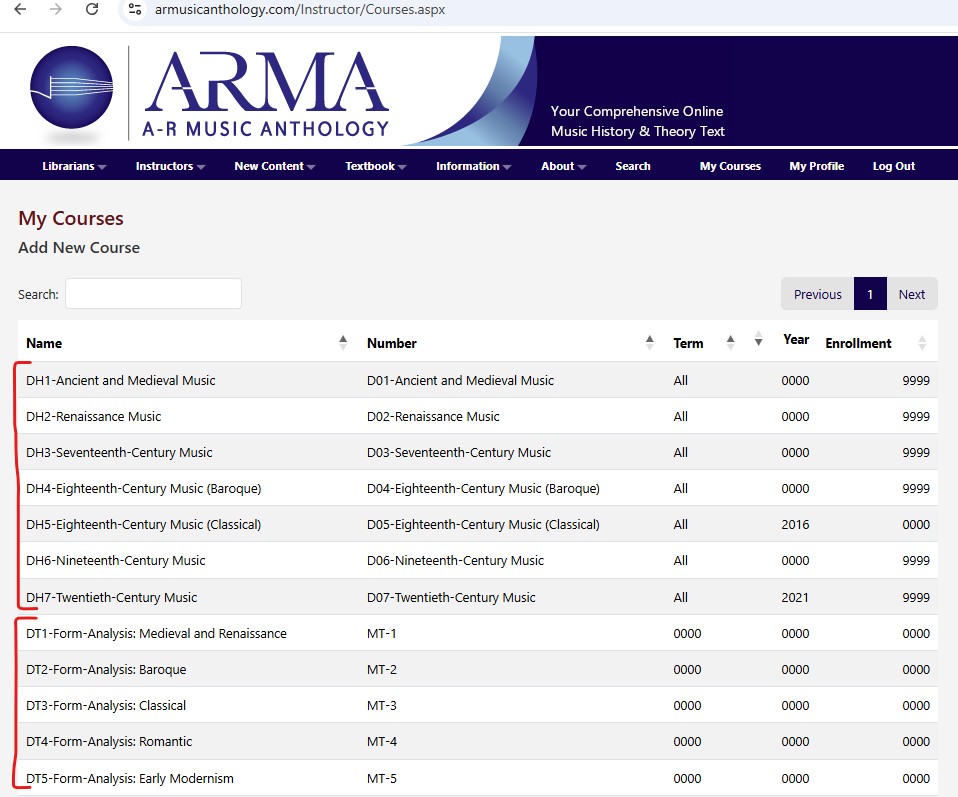Focus the course Search input field
Image resolution: width=958 pixels, height=797 pixels.
click(x=153, y=294)
